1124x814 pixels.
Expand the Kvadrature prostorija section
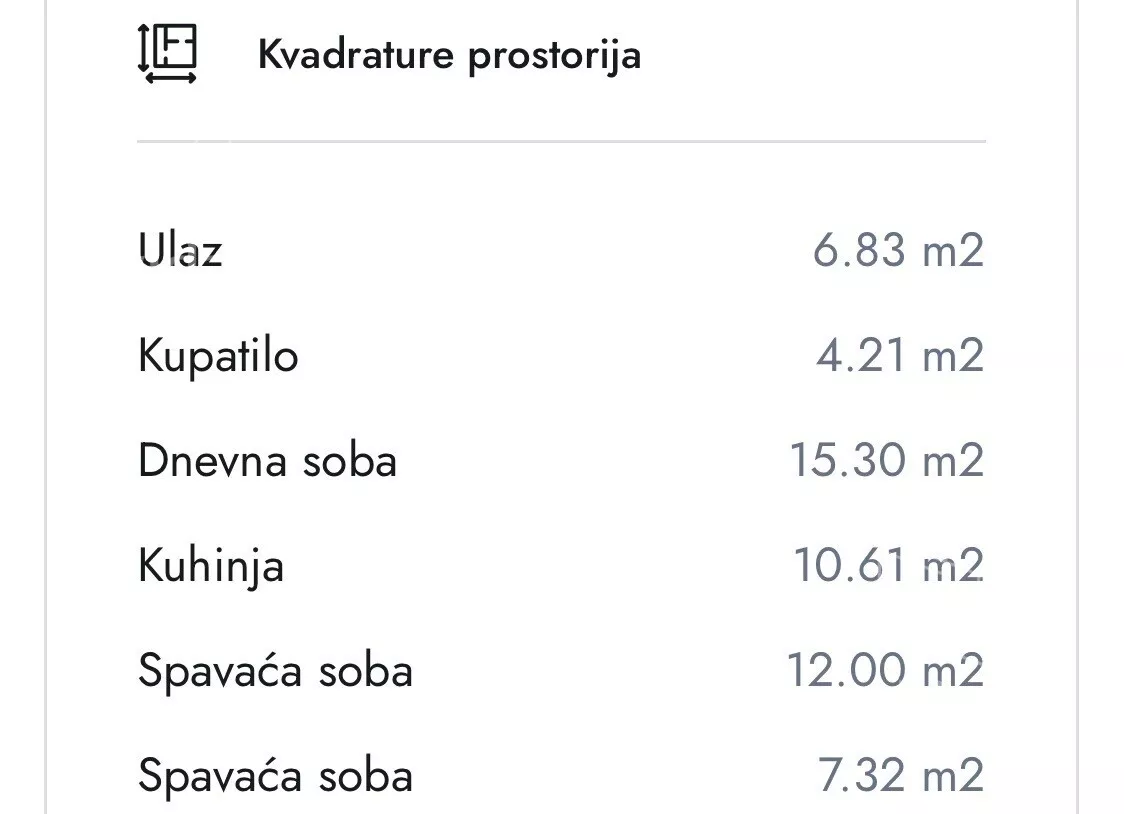point(449,55)
